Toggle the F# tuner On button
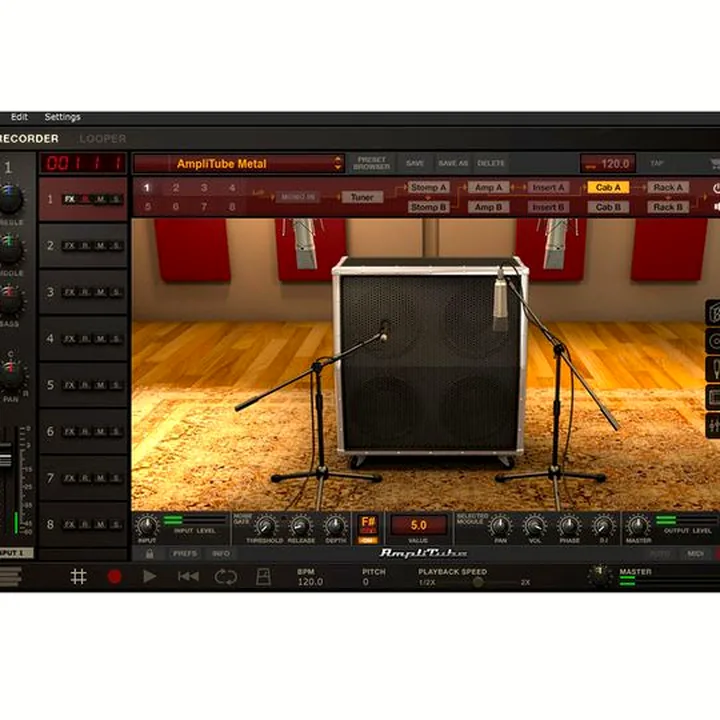Image resolution: width=720 pixels, height=720 pixels. pos(368,540)
